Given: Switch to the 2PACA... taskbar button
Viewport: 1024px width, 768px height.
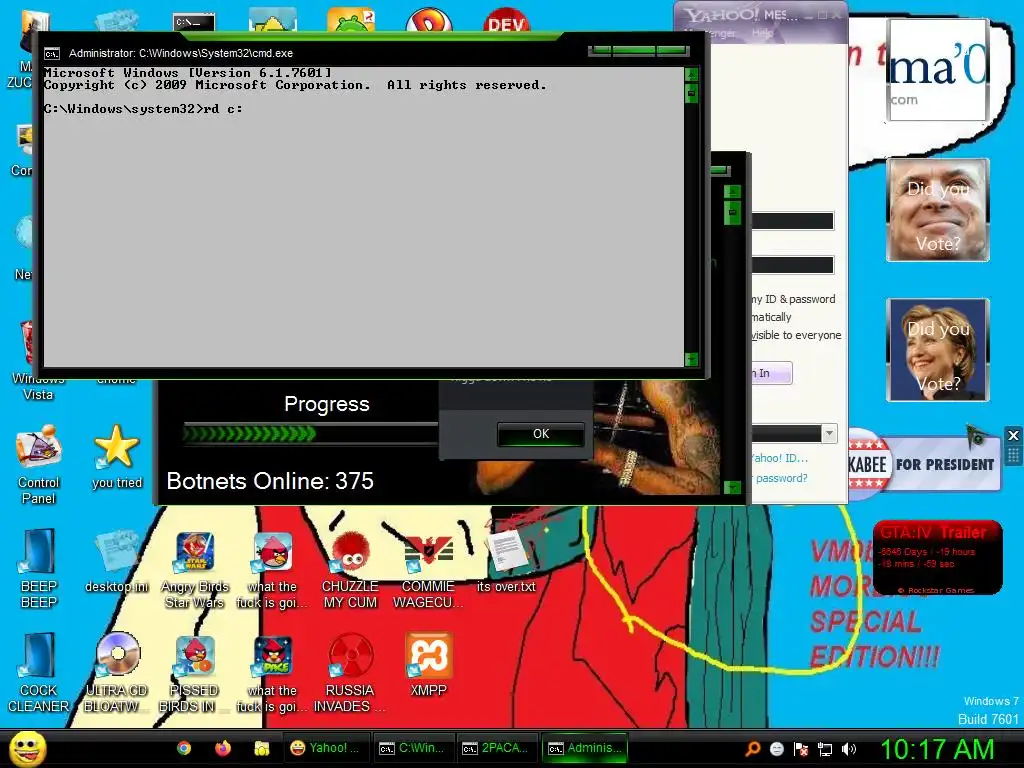Looking at the screenshot, I should tap(495, 748).
